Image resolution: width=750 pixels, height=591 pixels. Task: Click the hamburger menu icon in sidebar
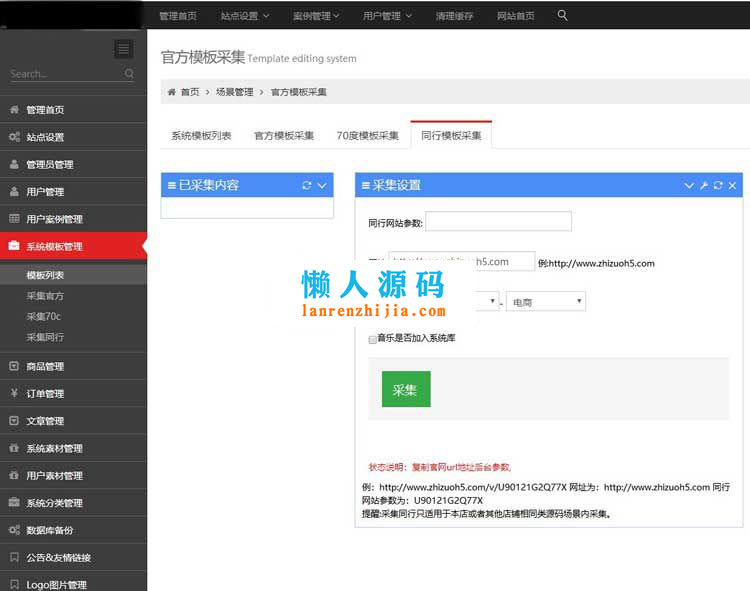tap(123, 49)
